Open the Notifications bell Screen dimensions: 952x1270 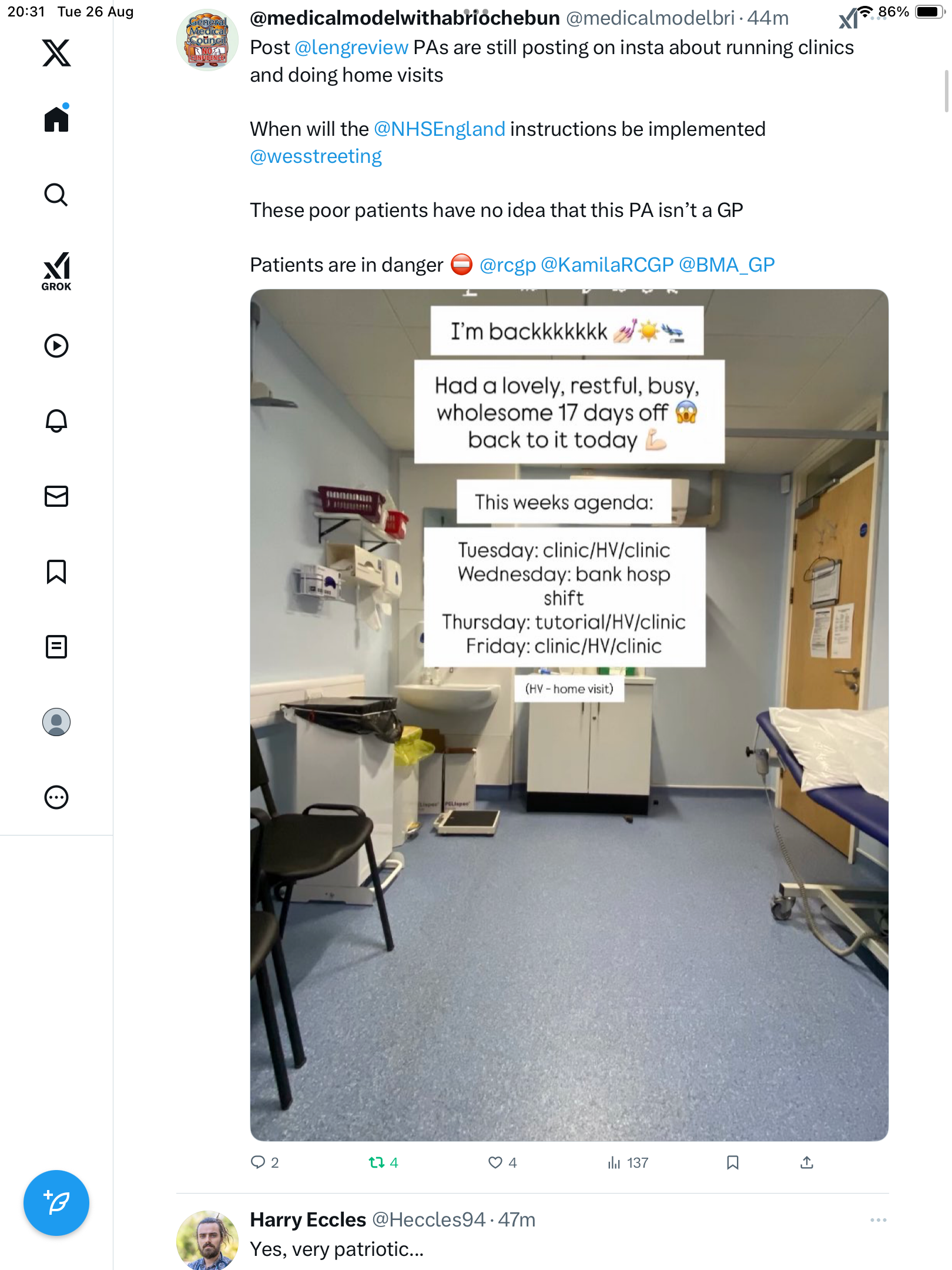pyautogui.click(x=56, y=421)
